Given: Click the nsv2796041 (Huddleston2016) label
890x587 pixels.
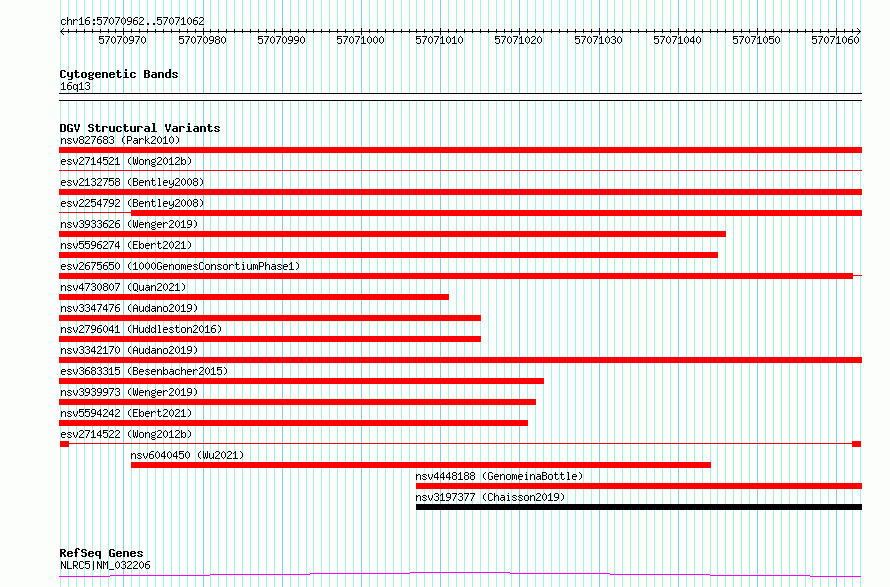Looking at the screenshot, I should click(x=141, y=329).
